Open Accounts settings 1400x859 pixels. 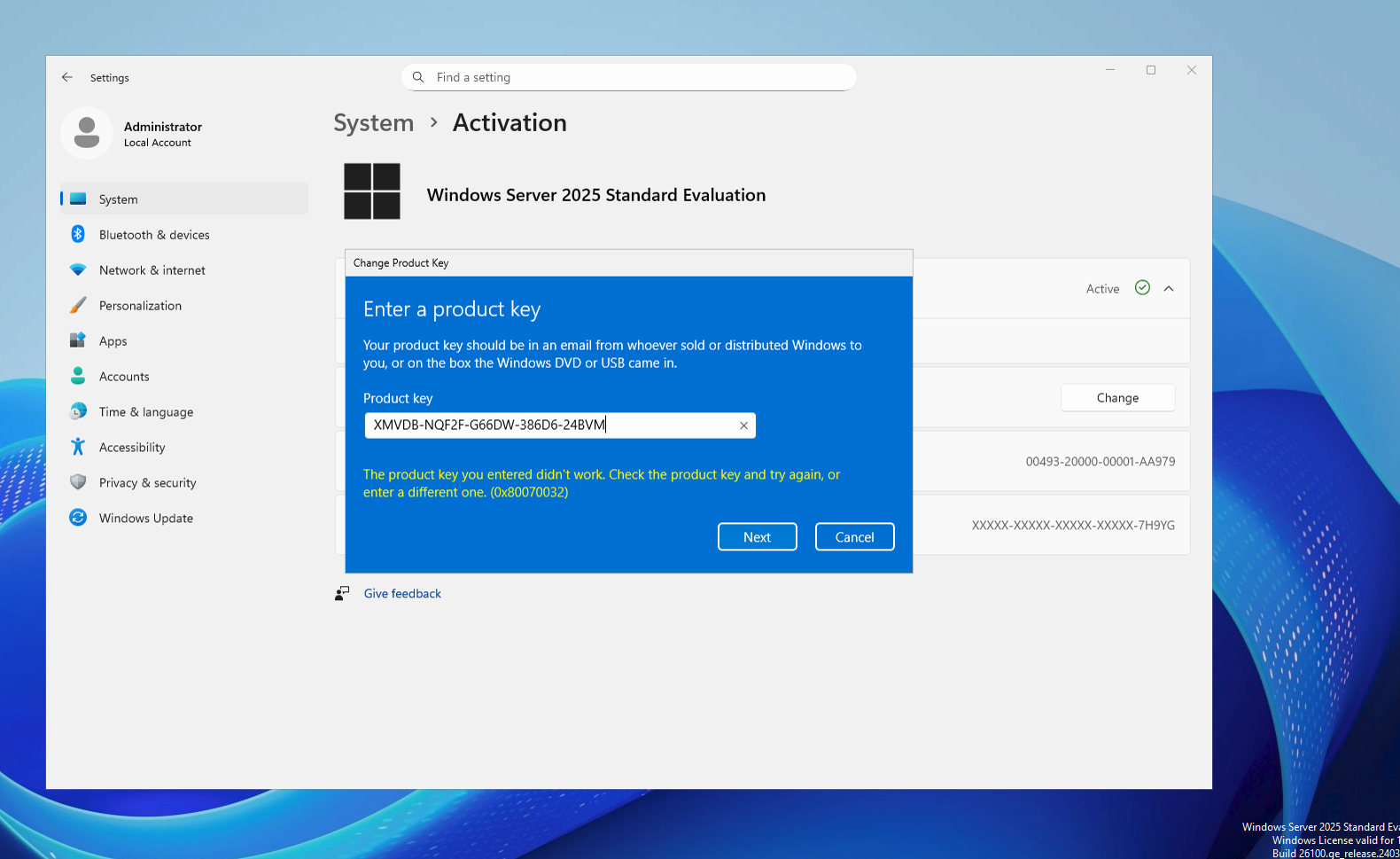coord(124,377)
